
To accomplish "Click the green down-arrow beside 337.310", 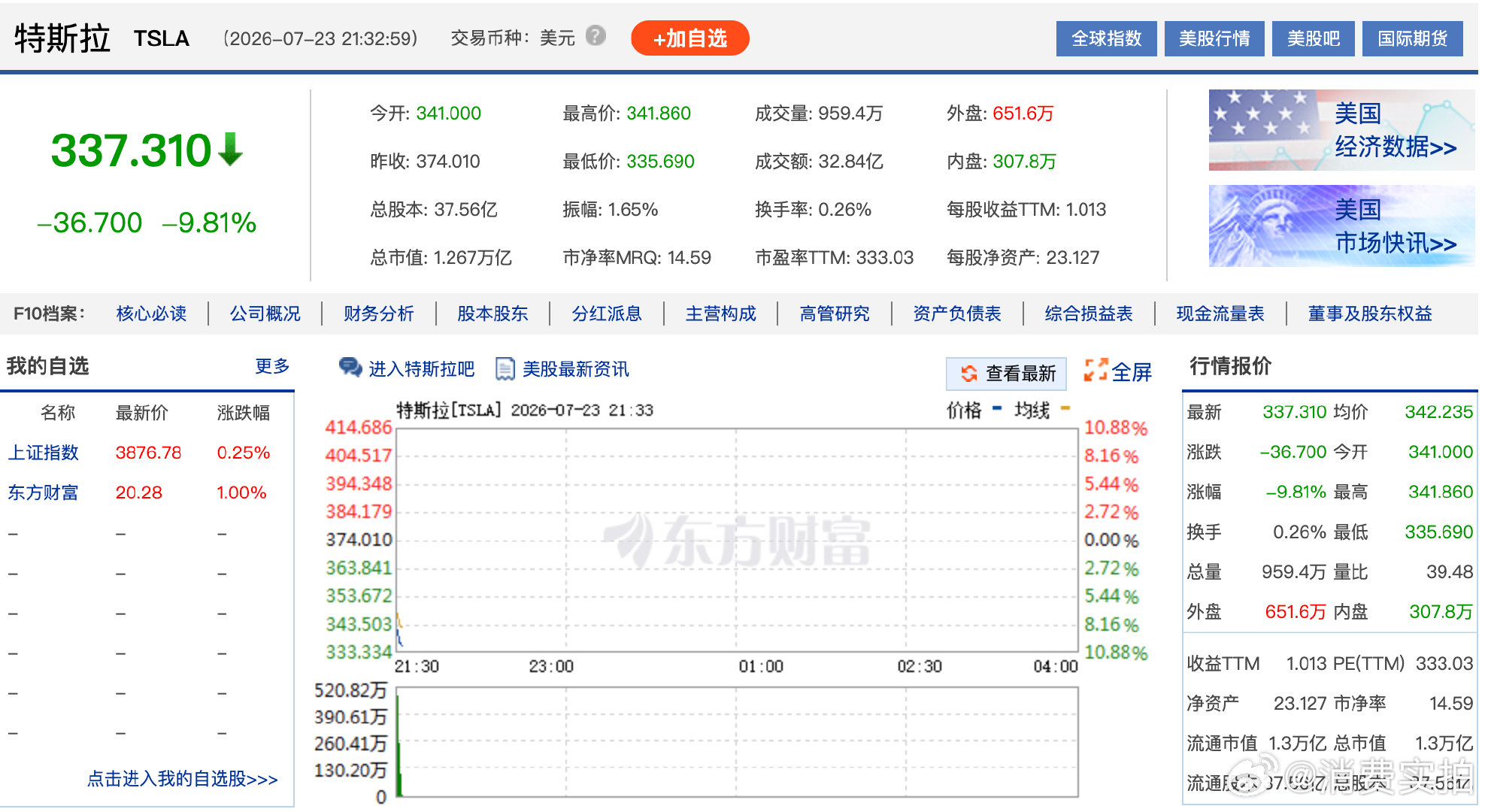I will (x=231, y=149).
